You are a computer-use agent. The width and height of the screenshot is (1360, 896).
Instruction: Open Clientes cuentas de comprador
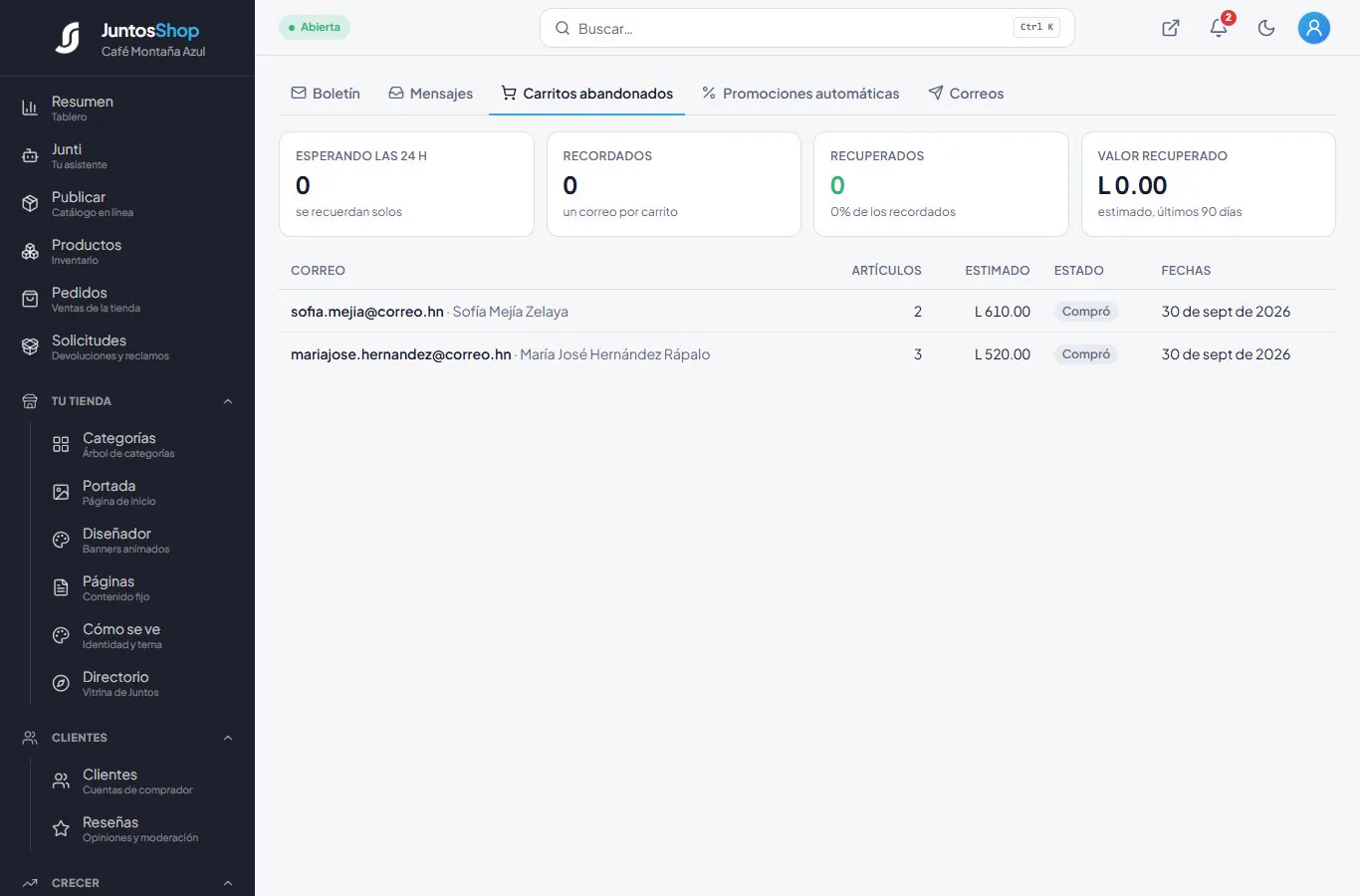pyautogui.click(x=142, y=782)
